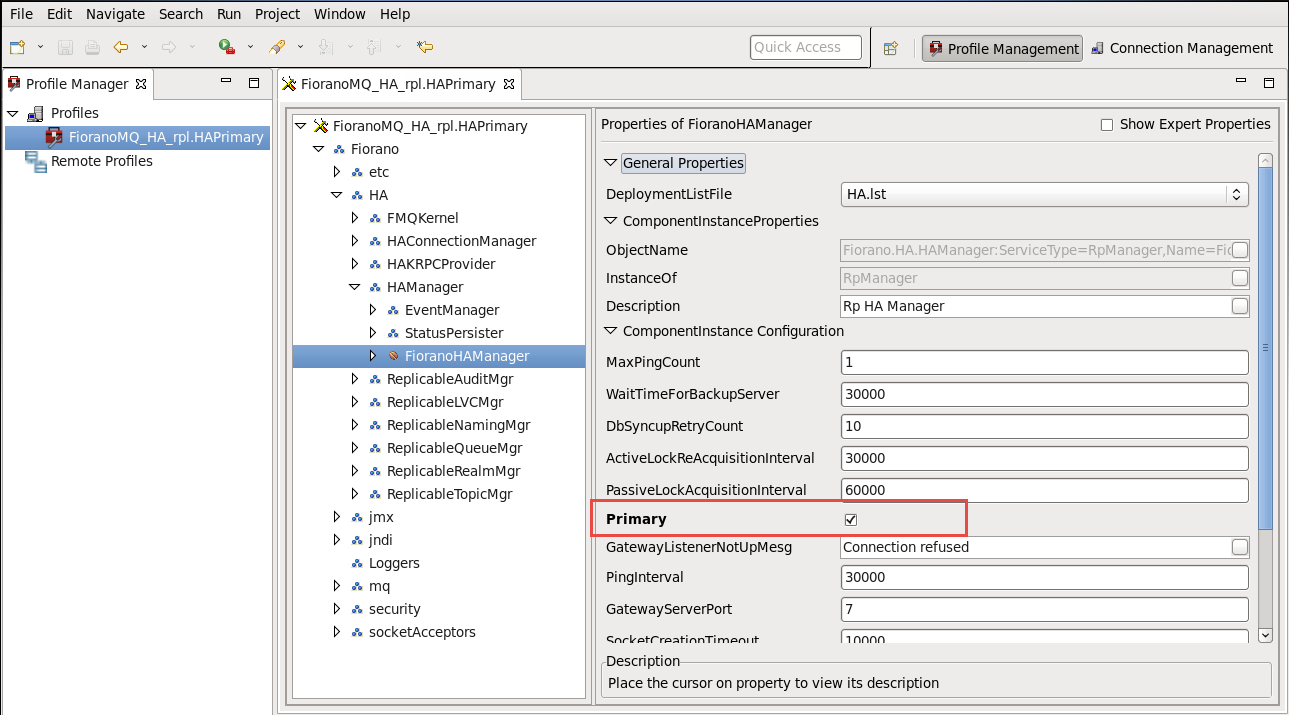This screenshot has height=715, width=1289.
Task: Click the Loggers node icon
Action: (358, 563)
